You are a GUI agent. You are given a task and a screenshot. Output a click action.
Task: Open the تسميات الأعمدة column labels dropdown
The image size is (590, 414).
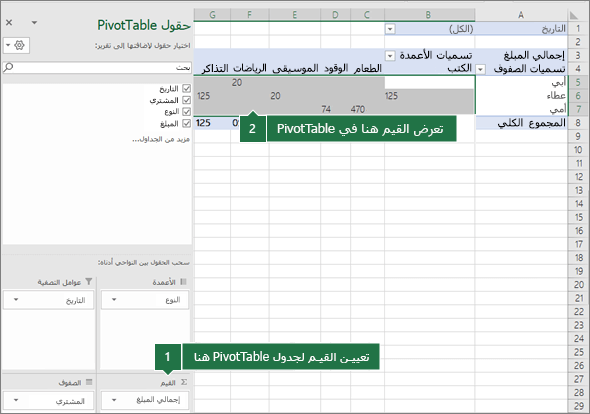point(390,56)
